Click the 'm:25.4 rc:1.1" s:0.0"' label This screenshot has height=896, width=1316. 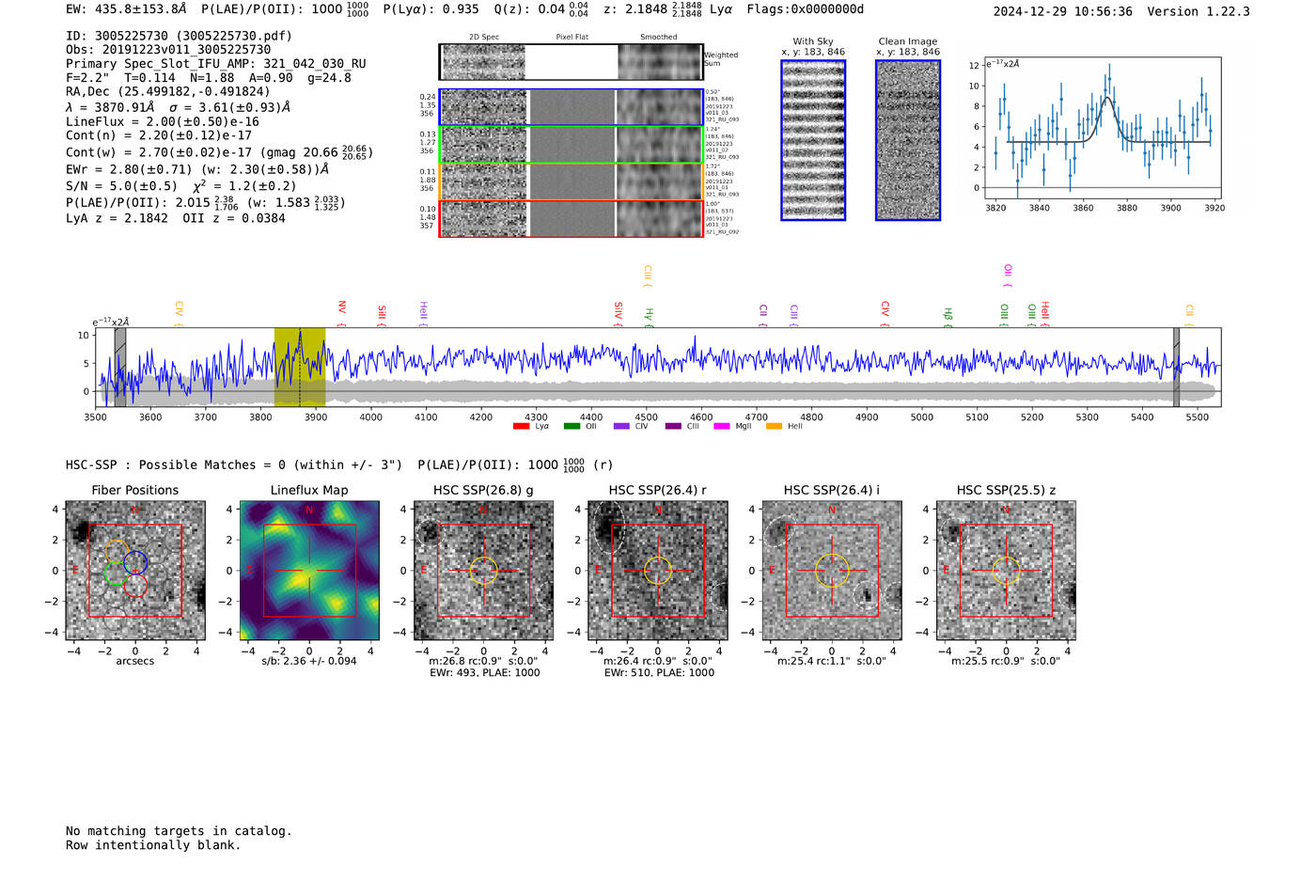click(832, 661)
